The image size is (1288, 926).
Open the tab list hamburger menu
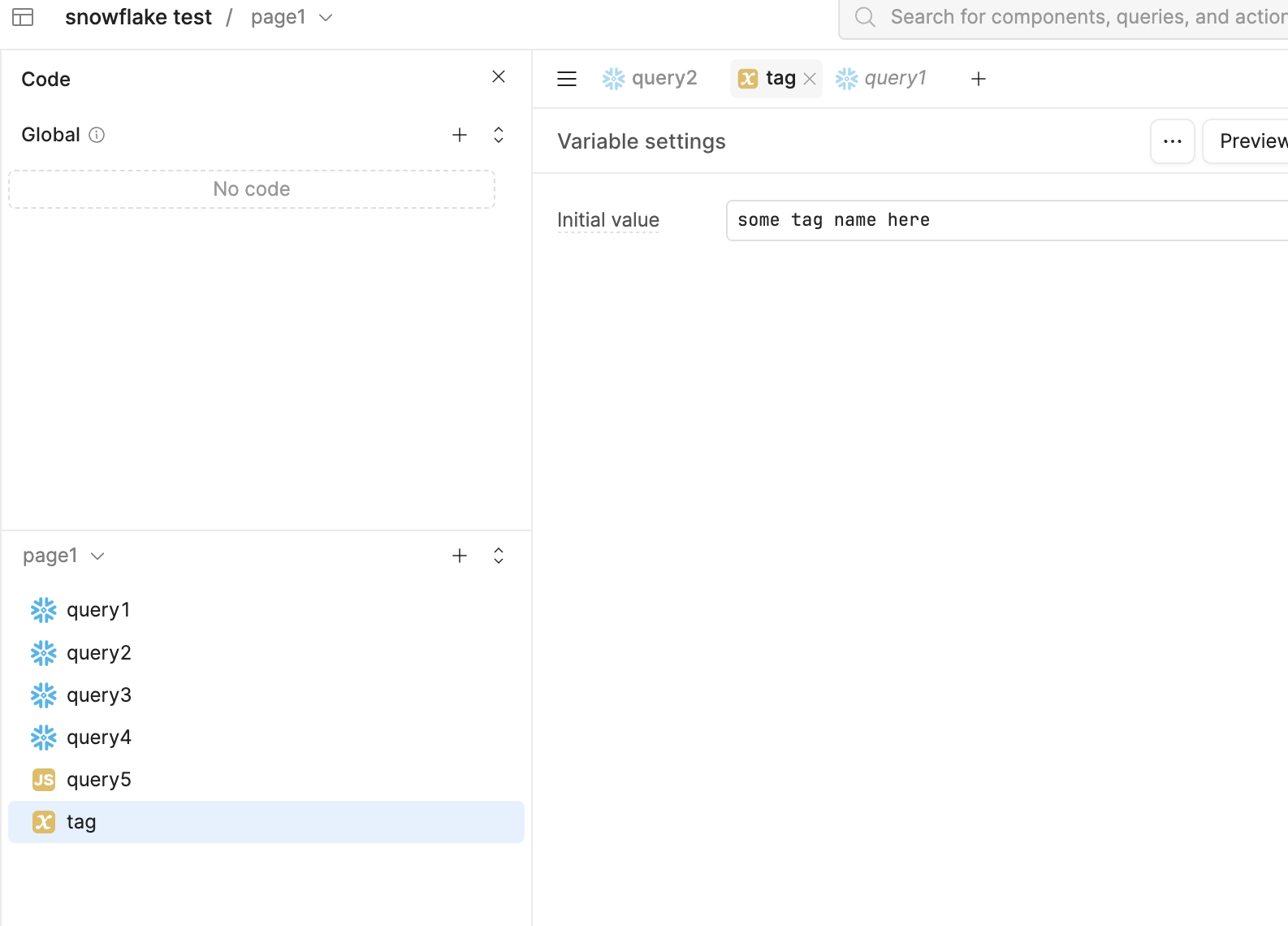point(567,79)
